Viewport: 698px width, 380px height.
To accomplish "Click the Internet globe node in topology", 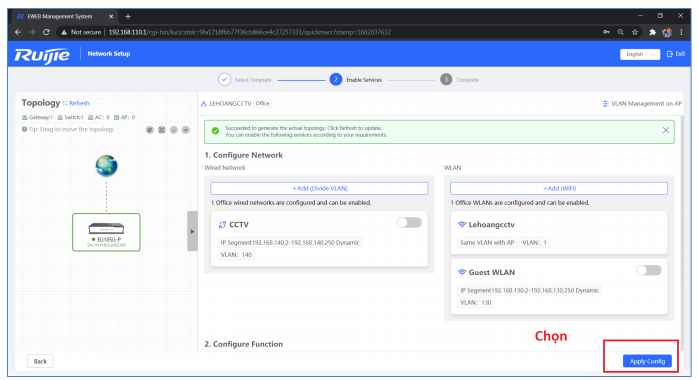I will coord(106,166).
